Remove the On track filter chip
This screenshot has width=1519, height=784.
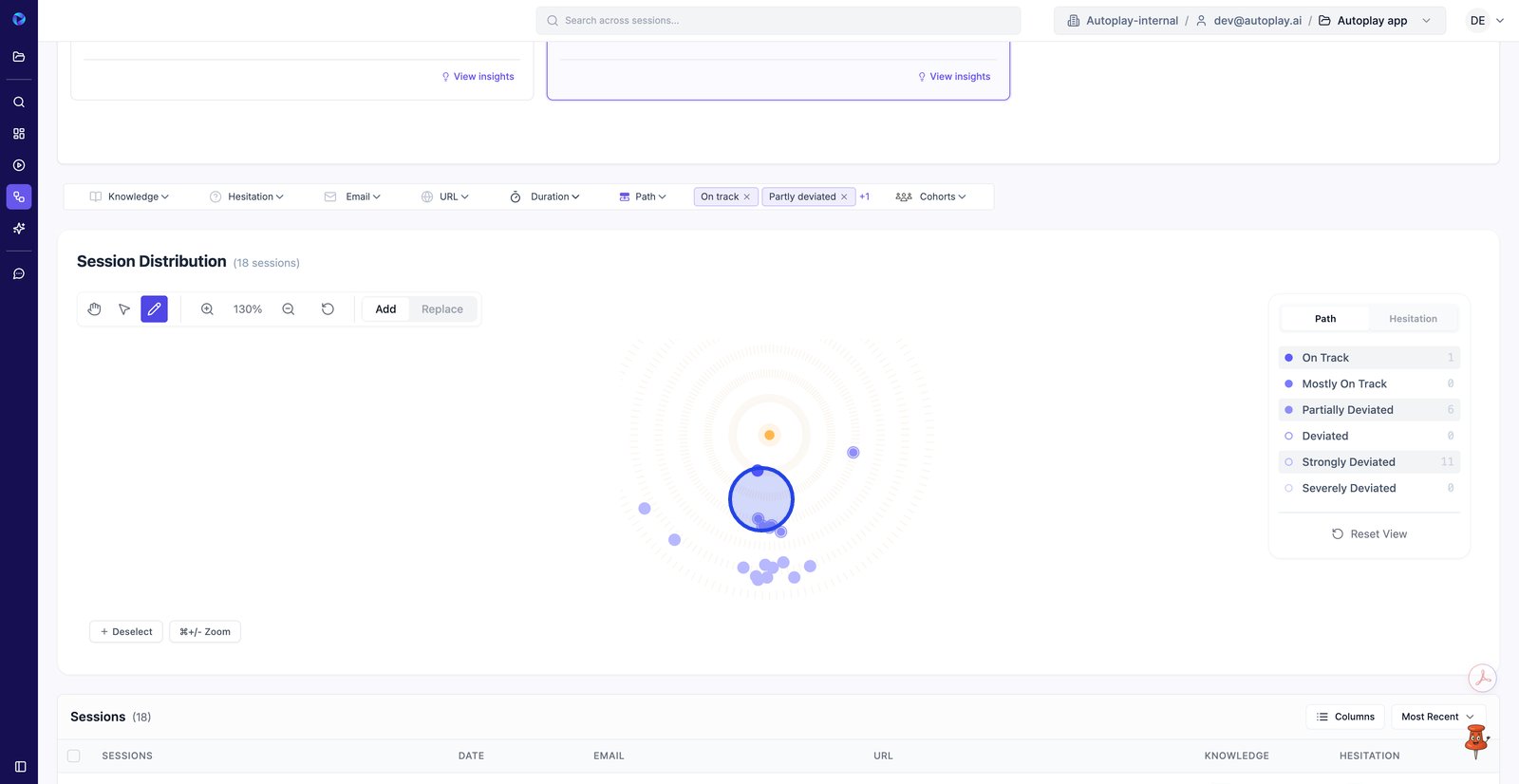[747, 197]
